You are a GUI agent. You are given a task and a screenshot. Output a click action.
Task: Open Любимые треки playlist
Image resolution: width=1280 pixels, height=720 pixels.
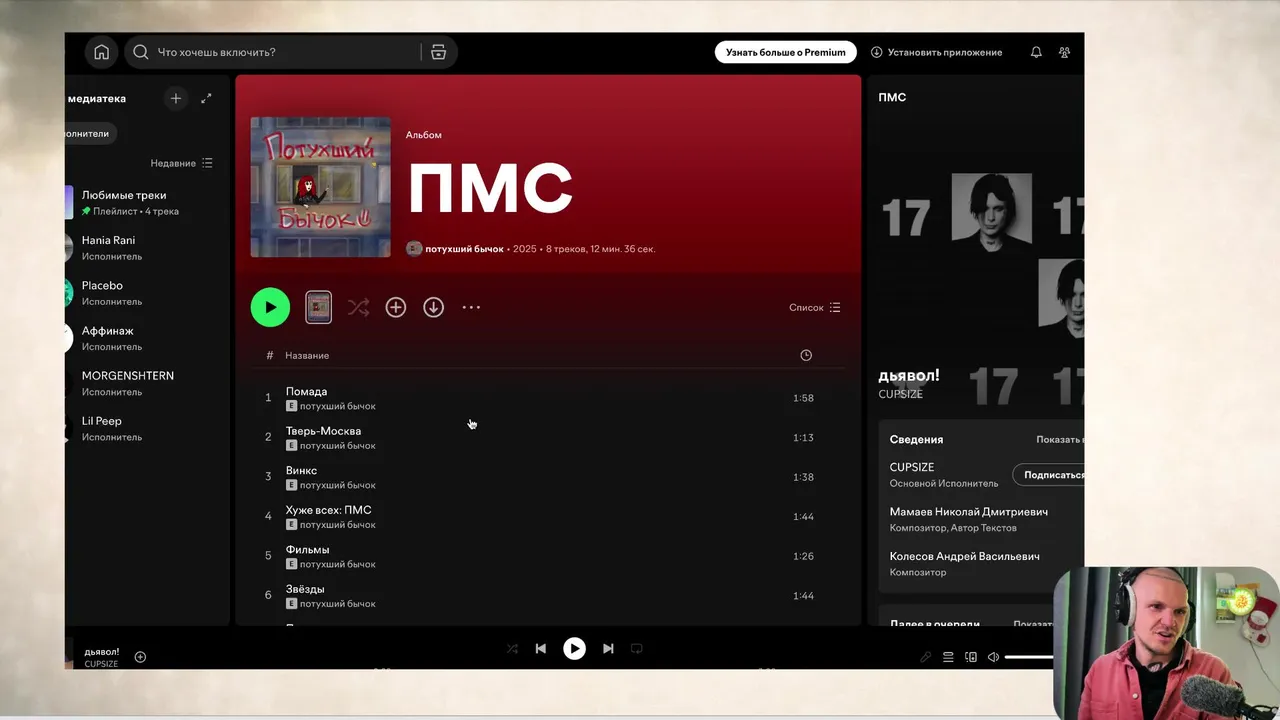point(147,202)
